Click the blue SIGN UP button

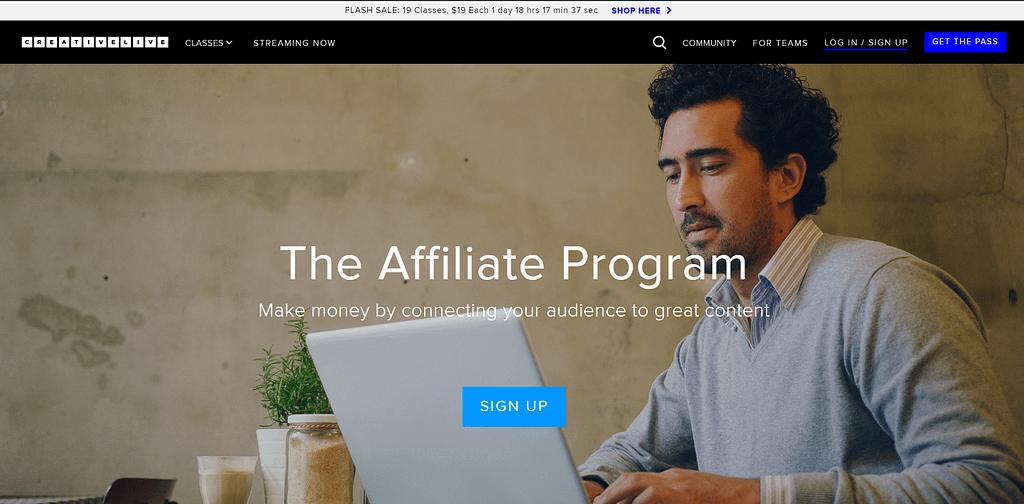pos(514,406)
